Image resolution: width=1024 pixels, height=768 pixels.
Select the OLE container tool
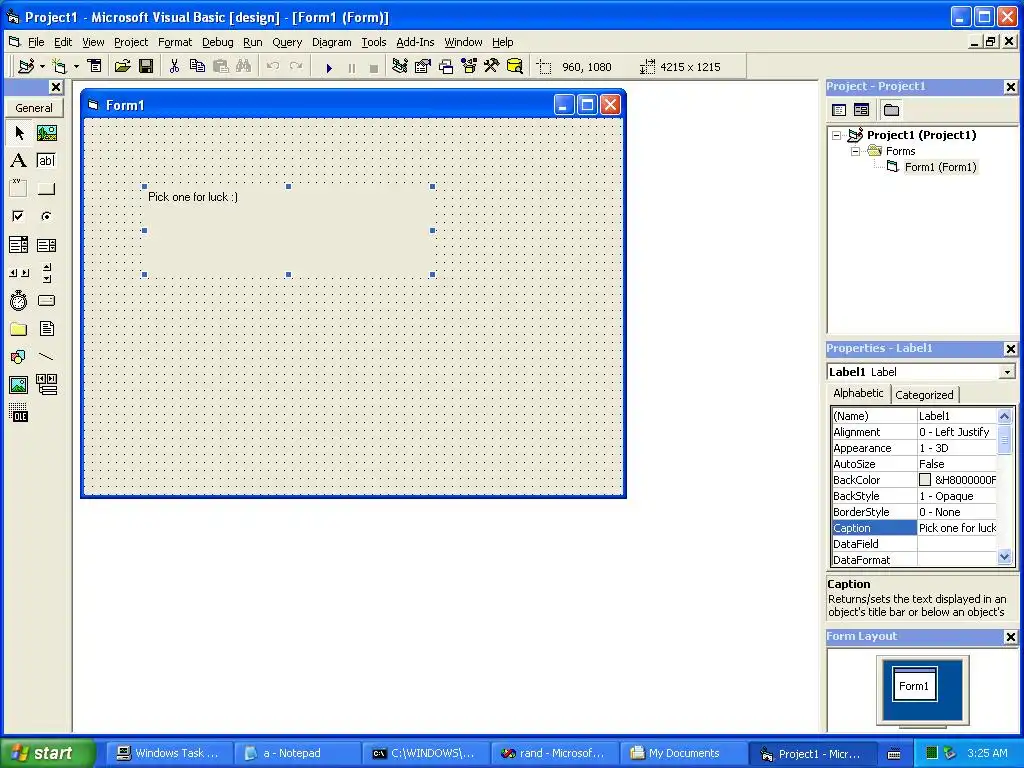[19, 413]
